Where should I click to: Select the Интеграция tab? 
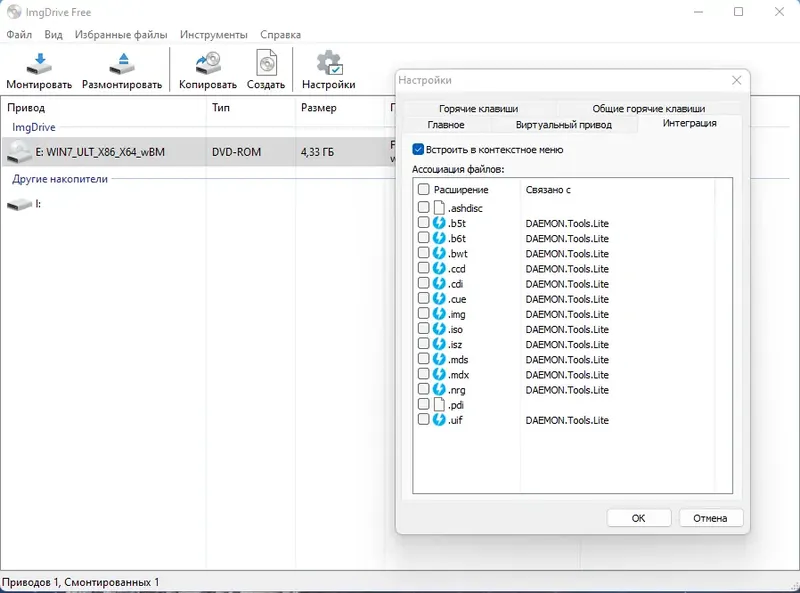click(689, 123)
